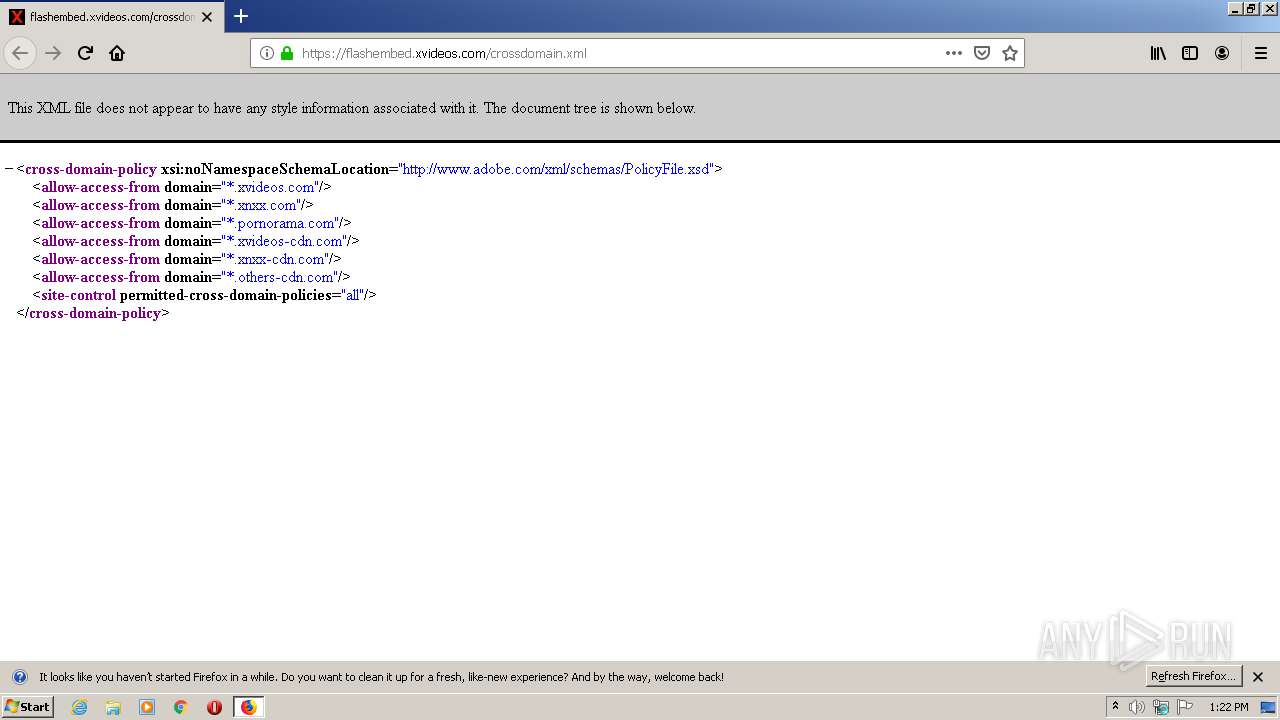Click the XML style information notice text
The image size is (1280, 720).
point(352,108)
